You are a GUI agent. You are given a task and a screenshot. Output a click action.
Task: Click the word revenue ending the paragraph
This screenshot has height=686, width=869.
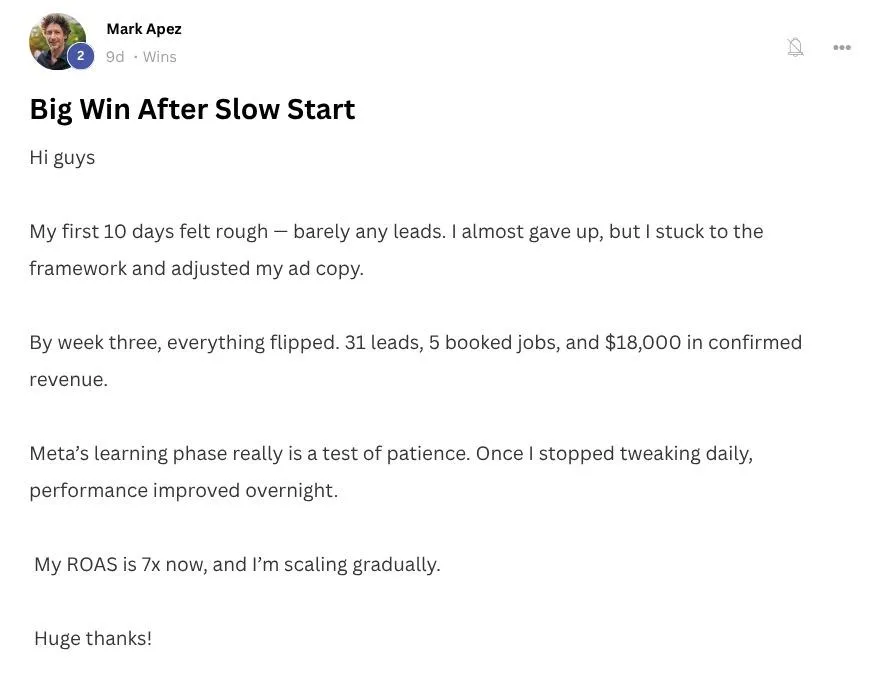68,380
